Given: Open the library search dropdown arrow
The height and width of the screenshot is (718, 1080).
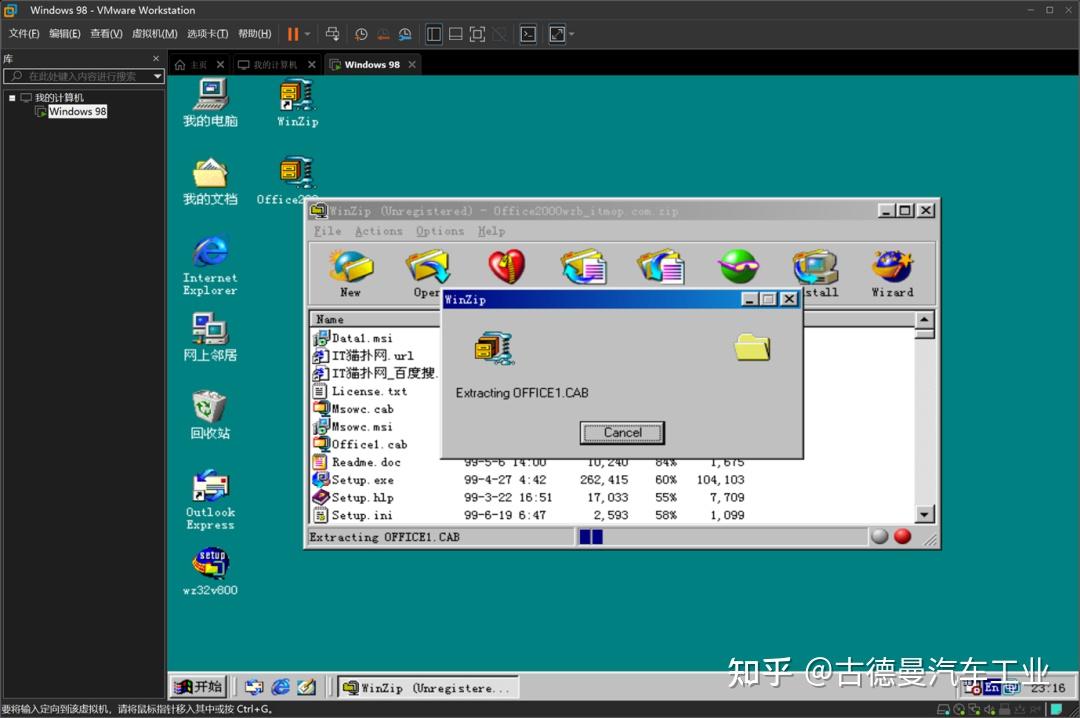Looking at the screenshot, I should coord(156,76).
